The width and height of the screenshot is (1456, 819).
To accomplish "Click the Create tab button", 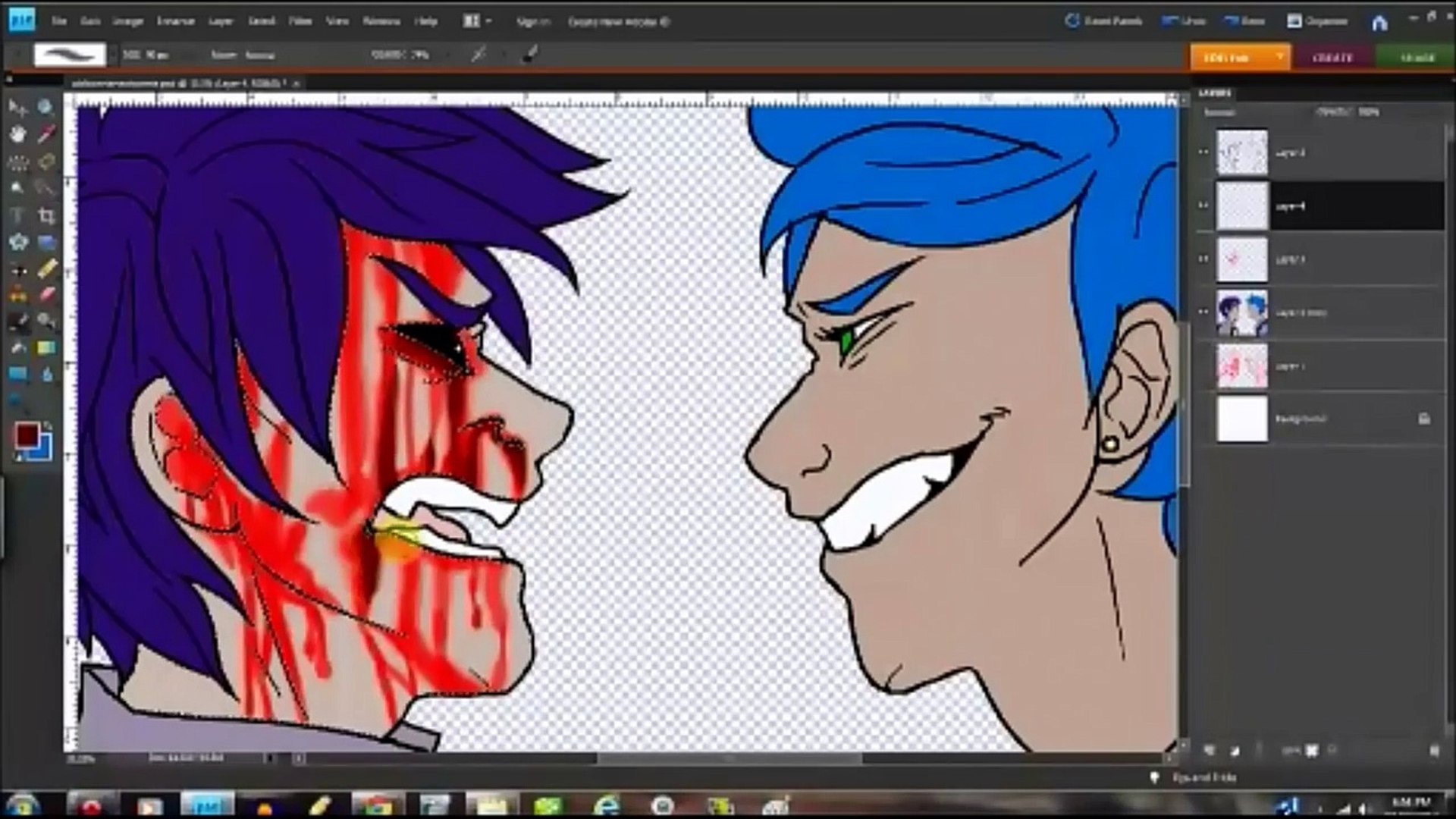I will (x=1332, y=58).
